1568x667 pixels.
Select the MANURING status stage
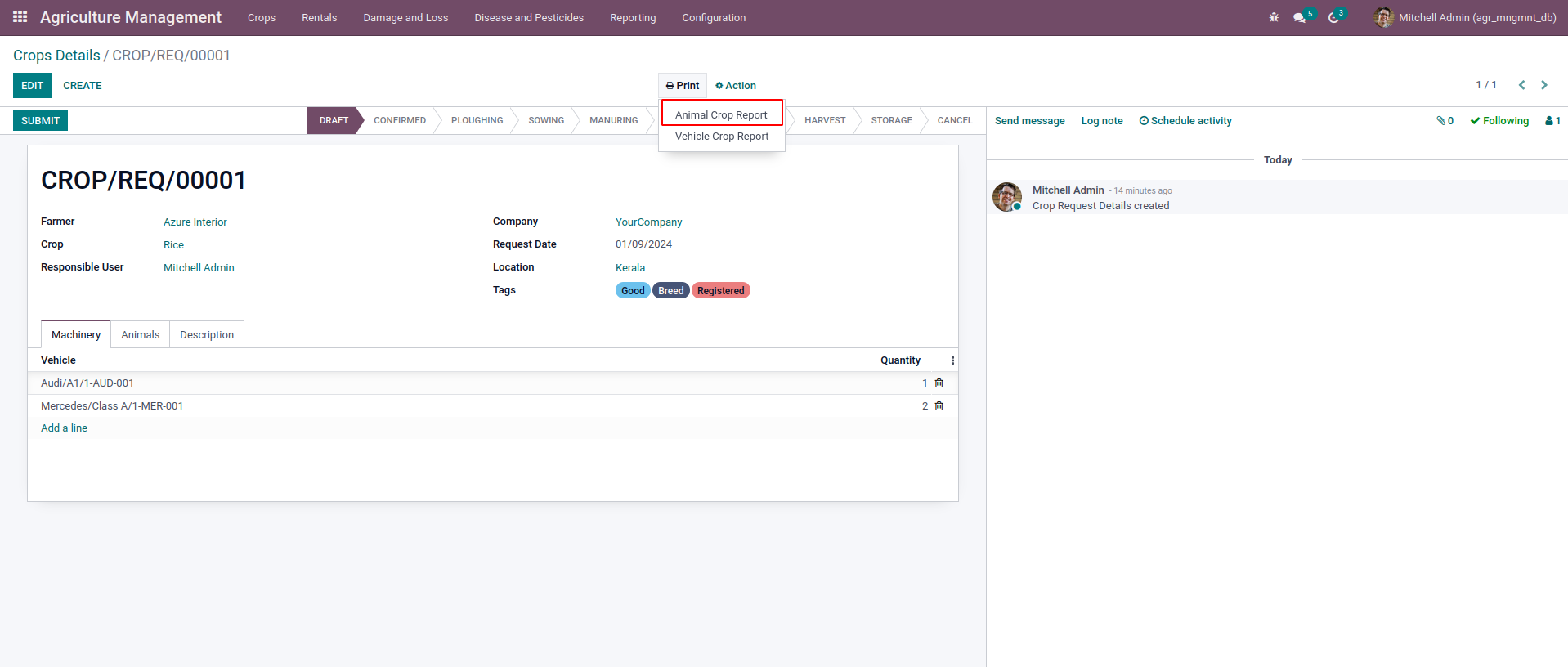(614, 121)
